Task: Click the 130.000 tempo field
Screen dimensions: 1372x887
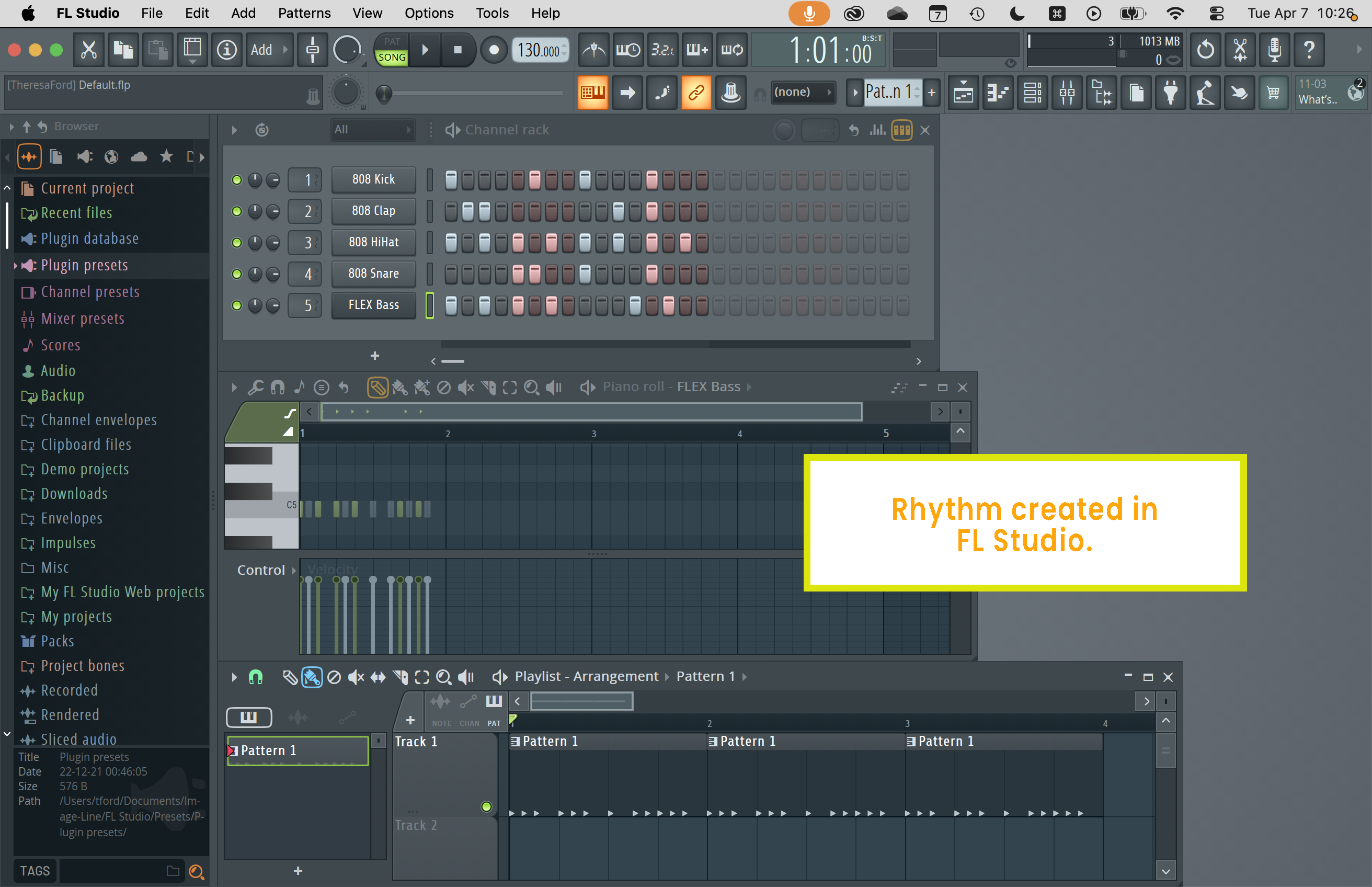Action: (x=540, y=50)
